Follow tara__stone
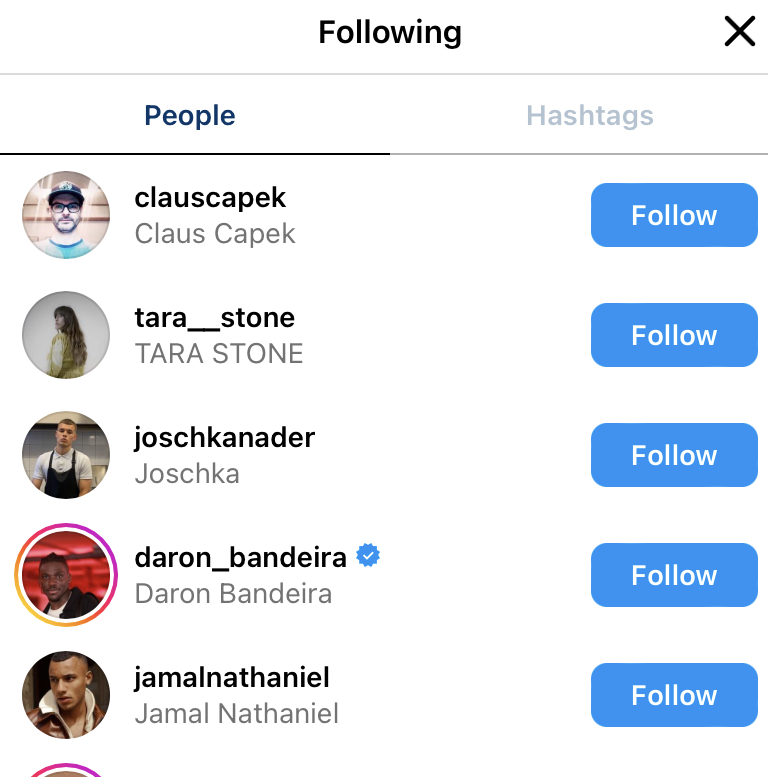 674,335
